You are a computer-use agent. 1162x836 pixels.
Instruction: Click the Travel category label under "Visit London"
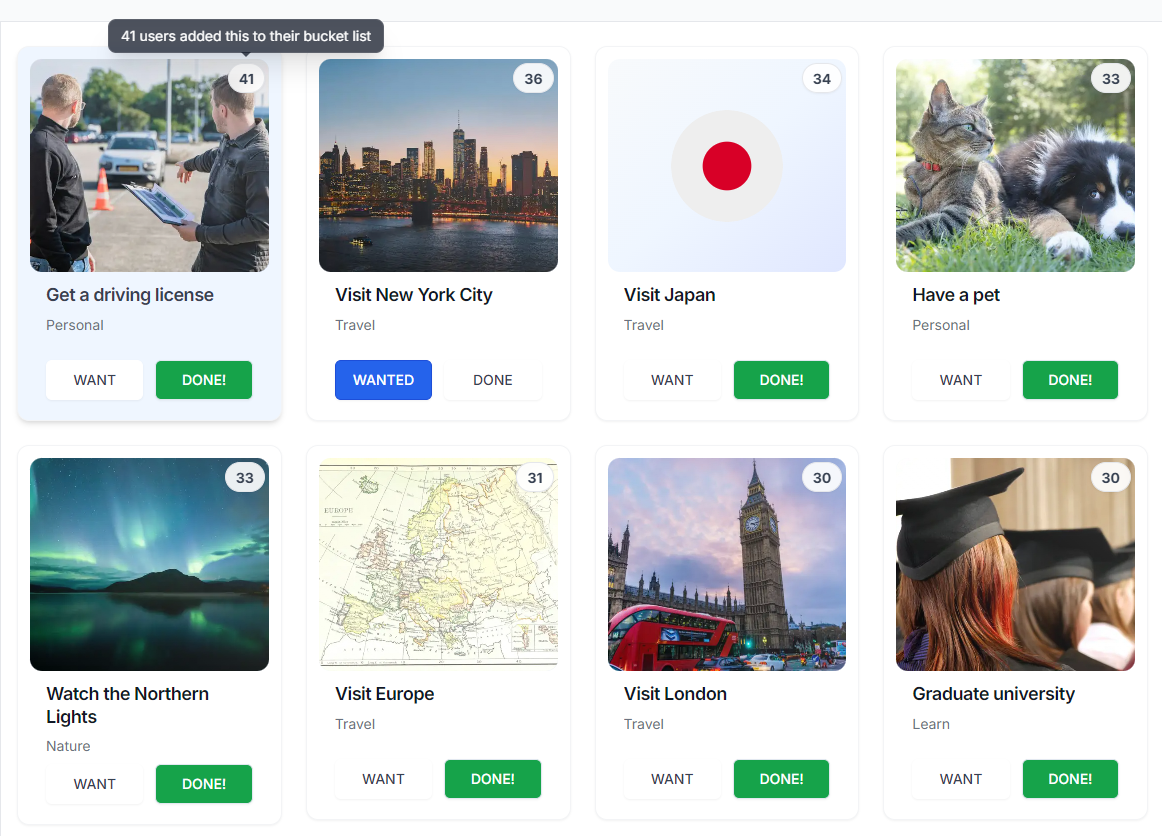[x=644, y=724]
